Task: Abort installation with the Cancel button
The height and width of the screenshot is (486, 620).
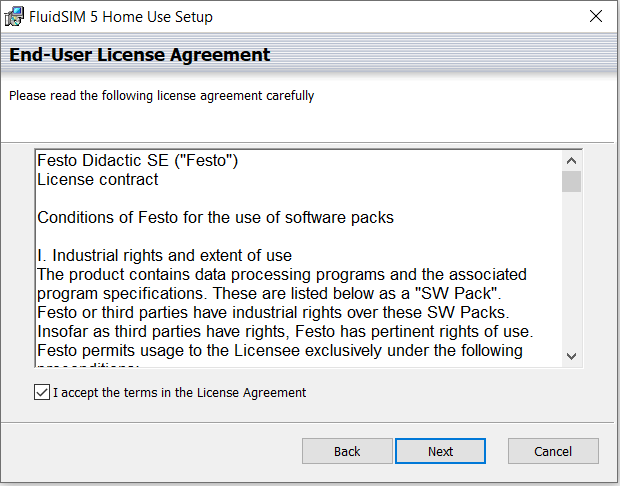Action: click(553, 451)
